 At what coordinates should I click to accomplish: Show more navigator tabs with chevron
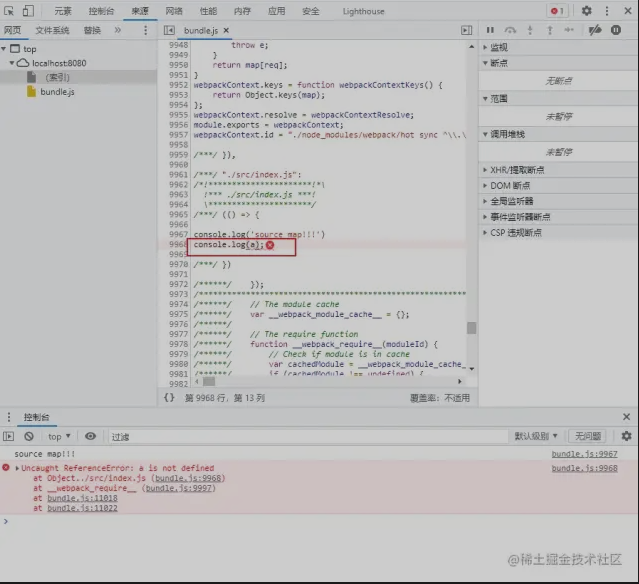(x=117, y=30)
